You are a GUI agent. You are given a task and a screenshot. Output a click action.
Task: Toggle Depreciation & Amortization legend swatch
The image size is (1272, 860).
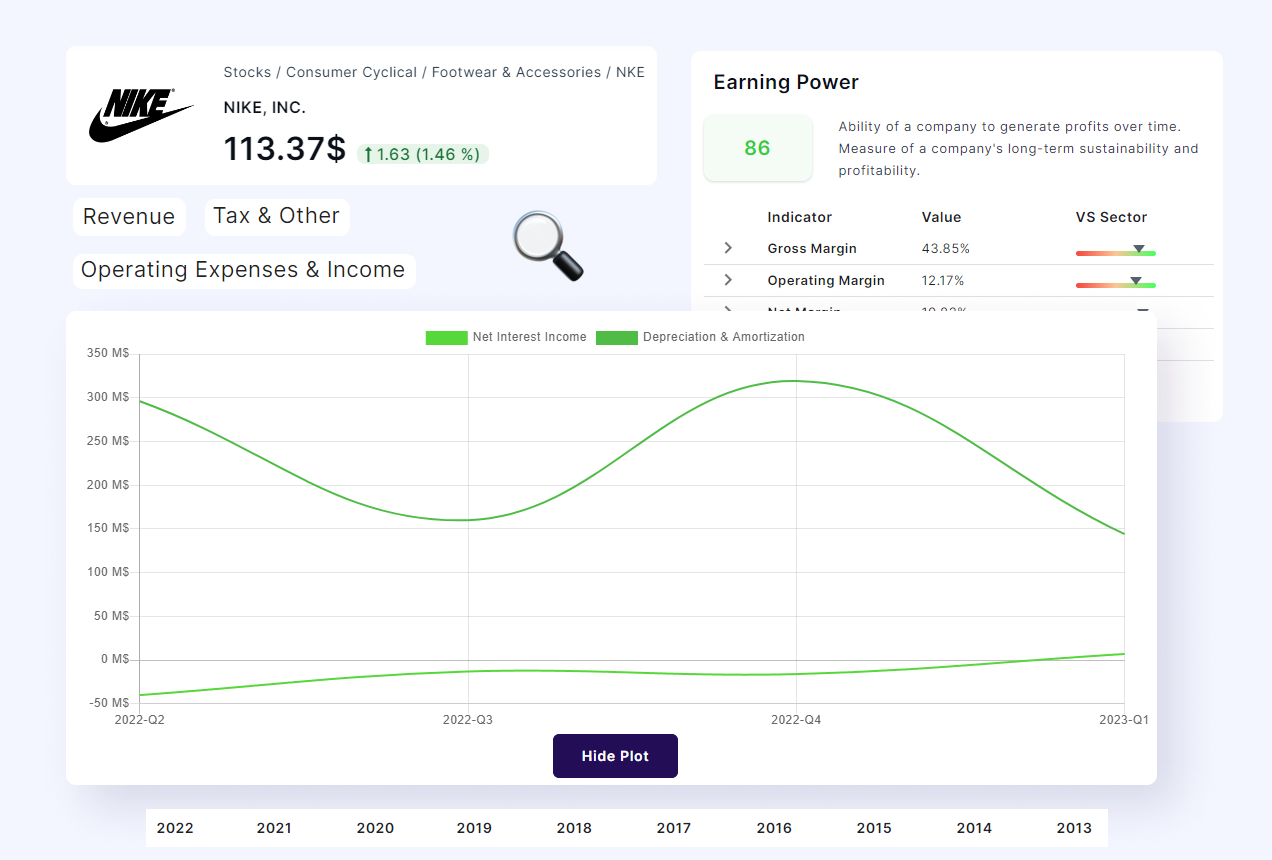coord(617,337)
